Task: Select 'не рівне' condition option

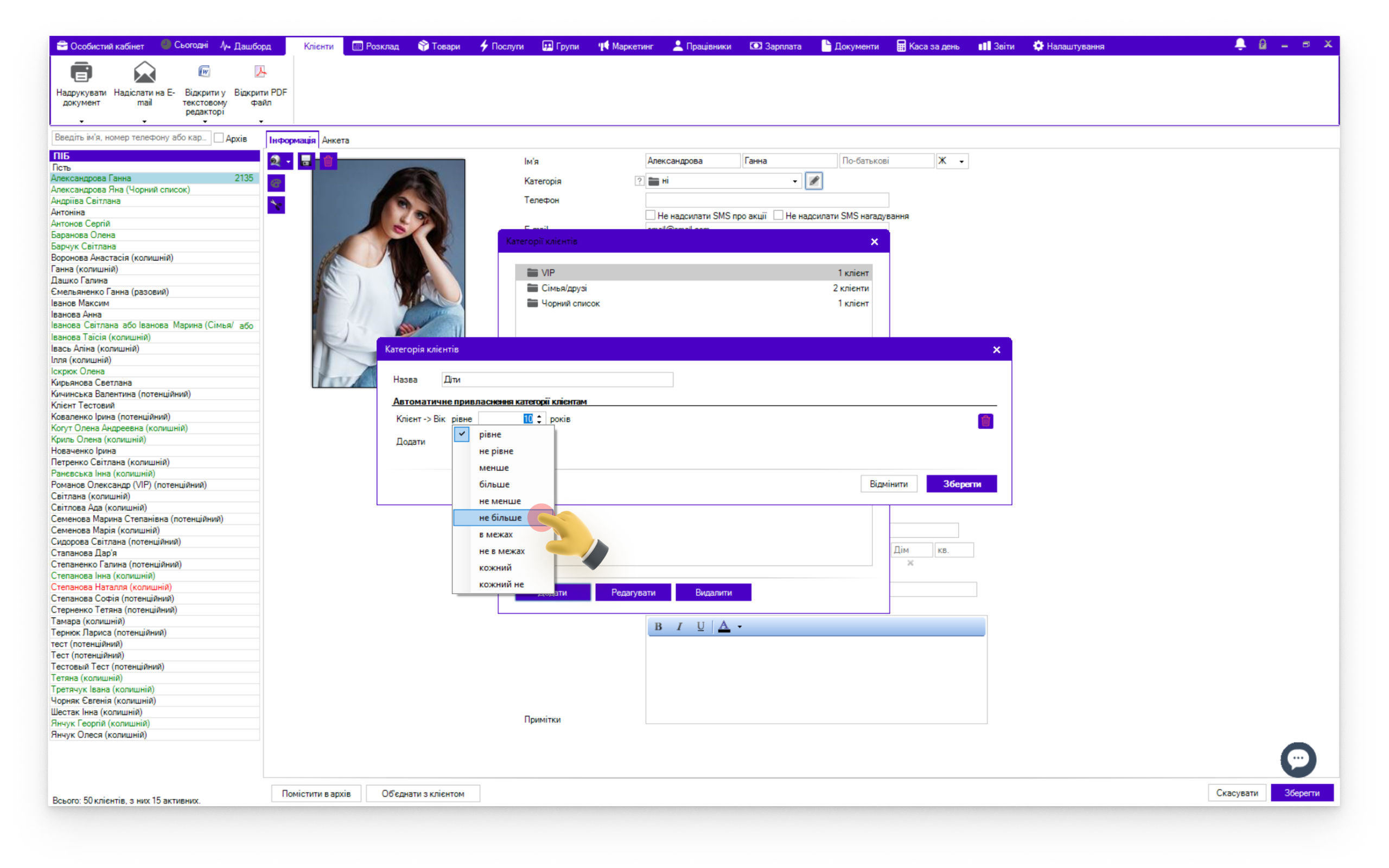Action: [x=503, y=451]
